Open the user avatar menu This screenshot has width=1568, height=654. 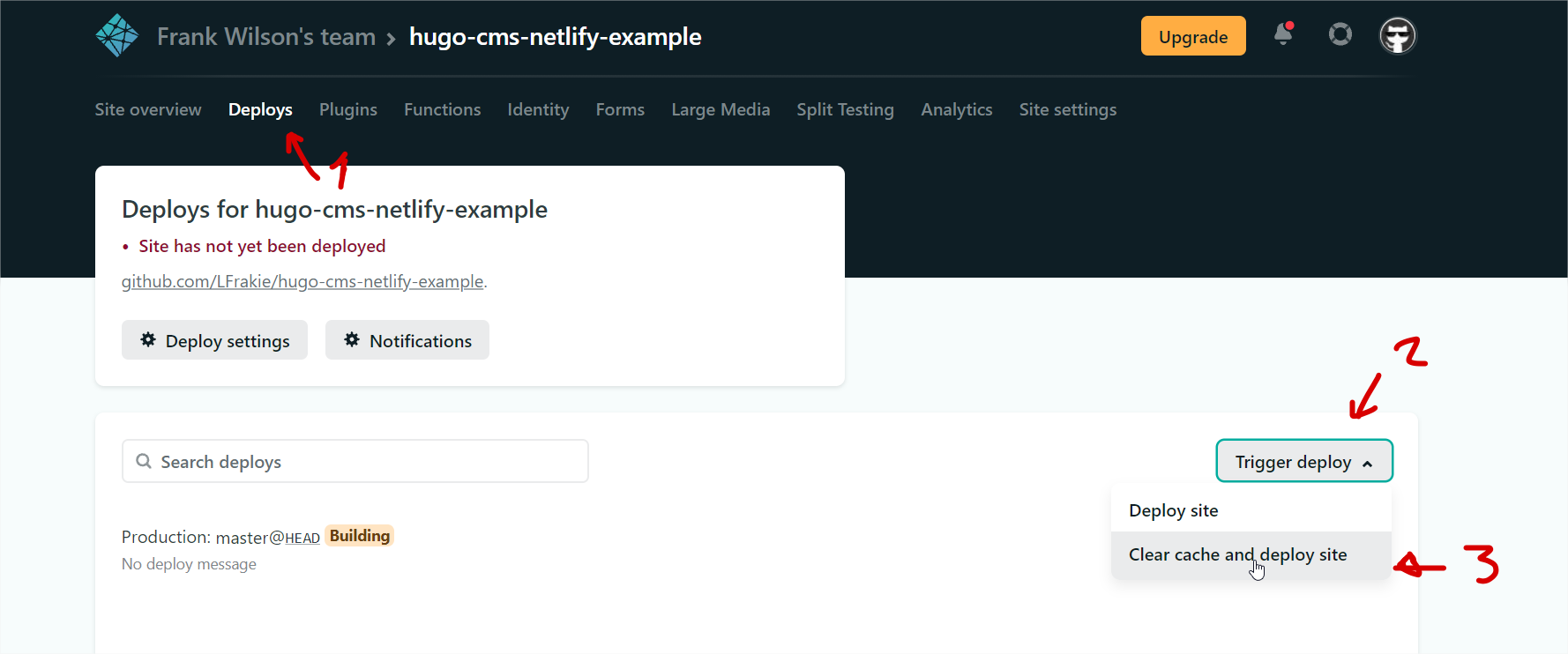(x=1397, y=36)
